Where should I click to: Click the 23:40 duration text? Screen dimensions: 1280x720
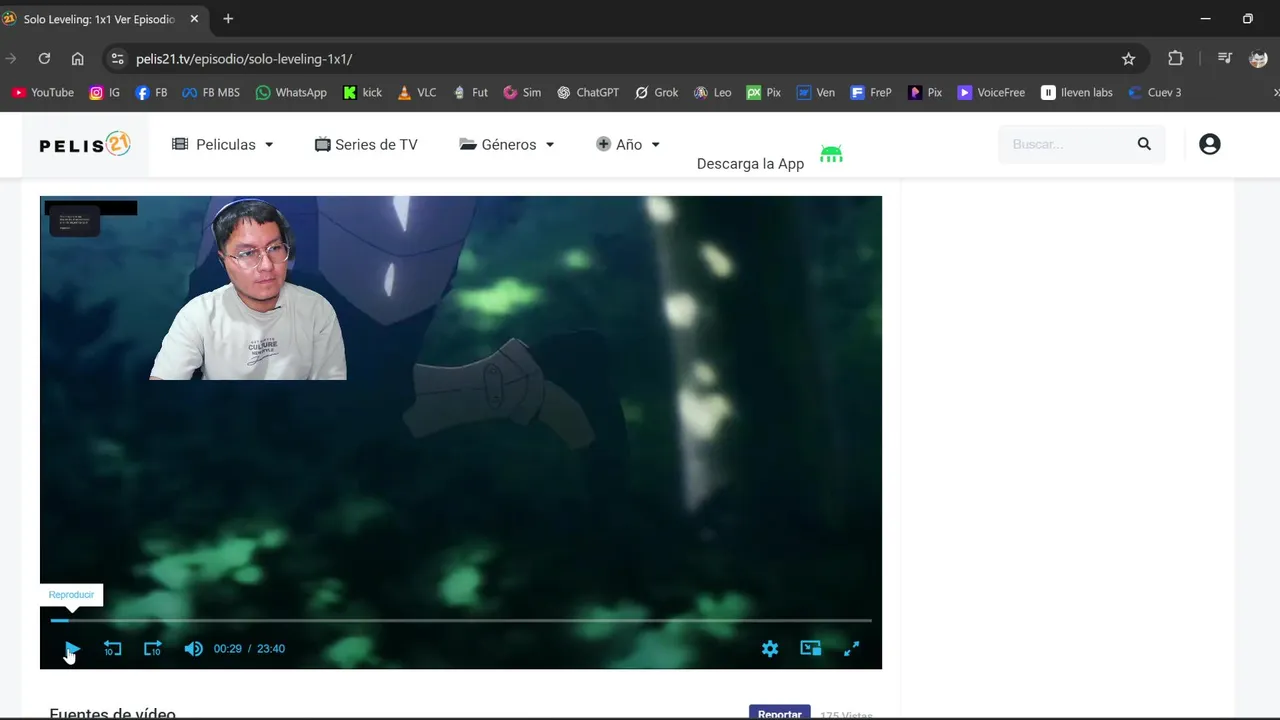click(271, 649)
